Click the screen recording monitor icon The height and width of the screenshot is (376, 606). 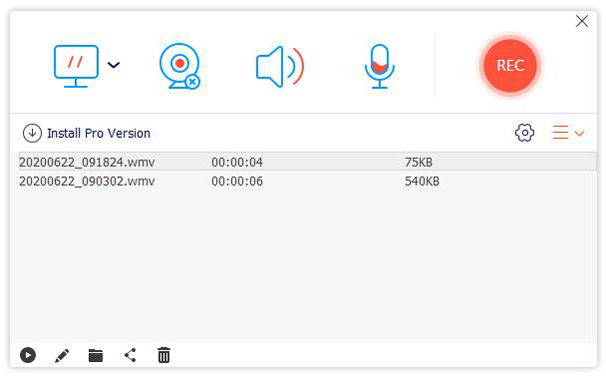[76, 66]
